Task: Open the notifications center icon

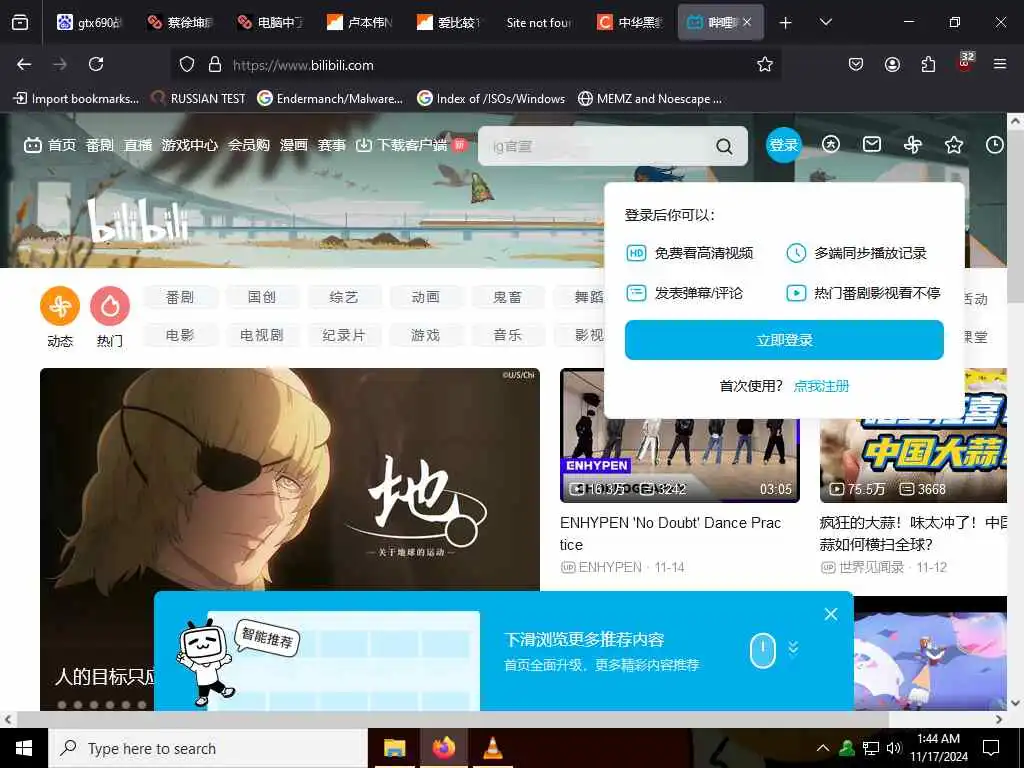Action: pyautogui.click(x=991, y=748)
